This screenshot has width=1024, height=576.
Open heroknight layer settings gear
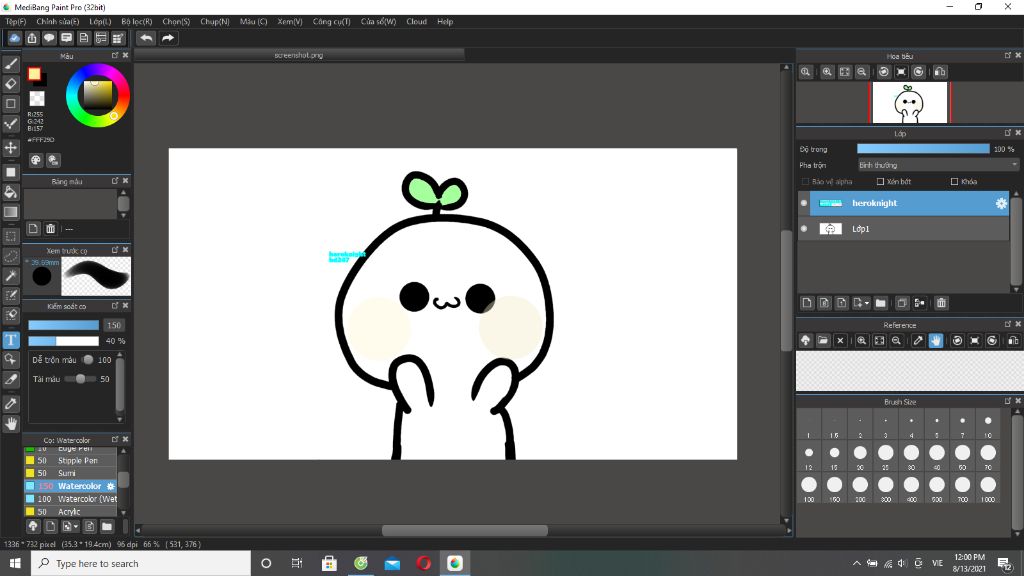click(x=1001, y=203)
